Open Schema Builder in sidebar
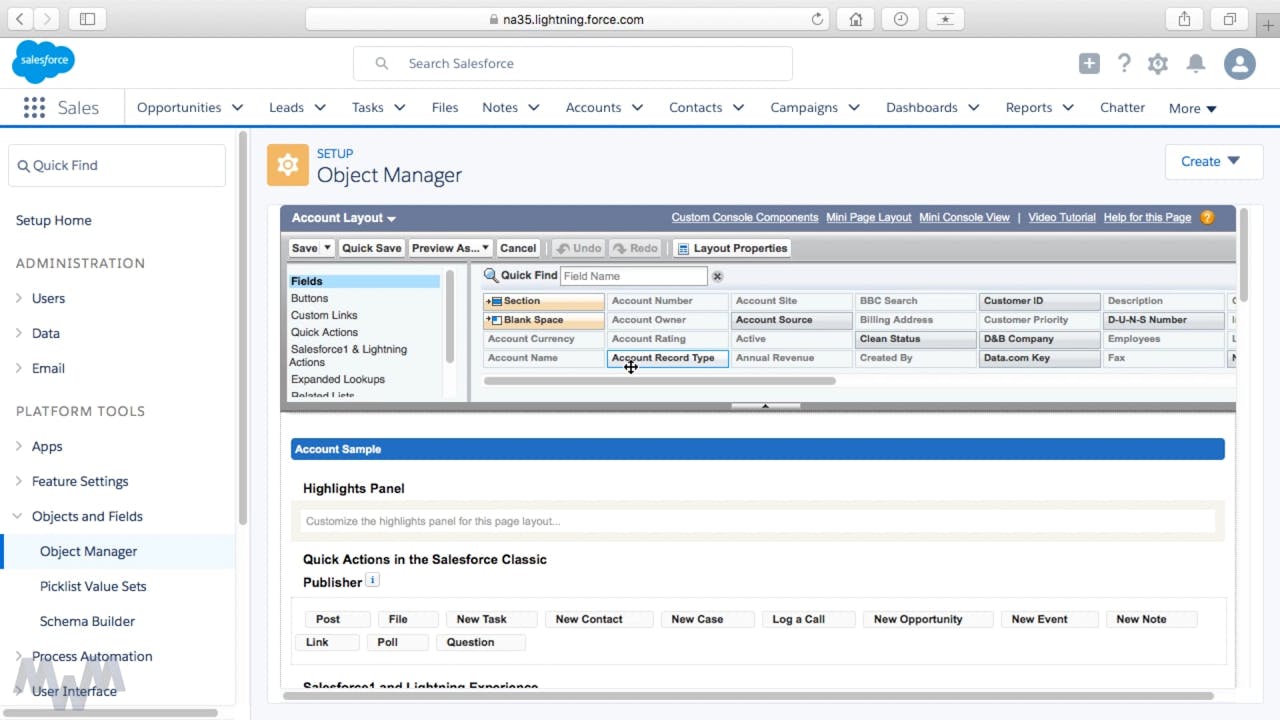Image resolution: width=1280 pixels, height=720 pixels. pos(87,621)
